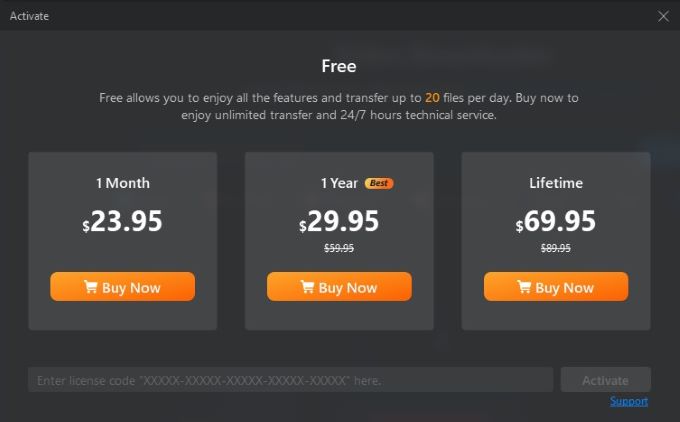Click the cart icon under Lifetime plan

click(524, 288)
